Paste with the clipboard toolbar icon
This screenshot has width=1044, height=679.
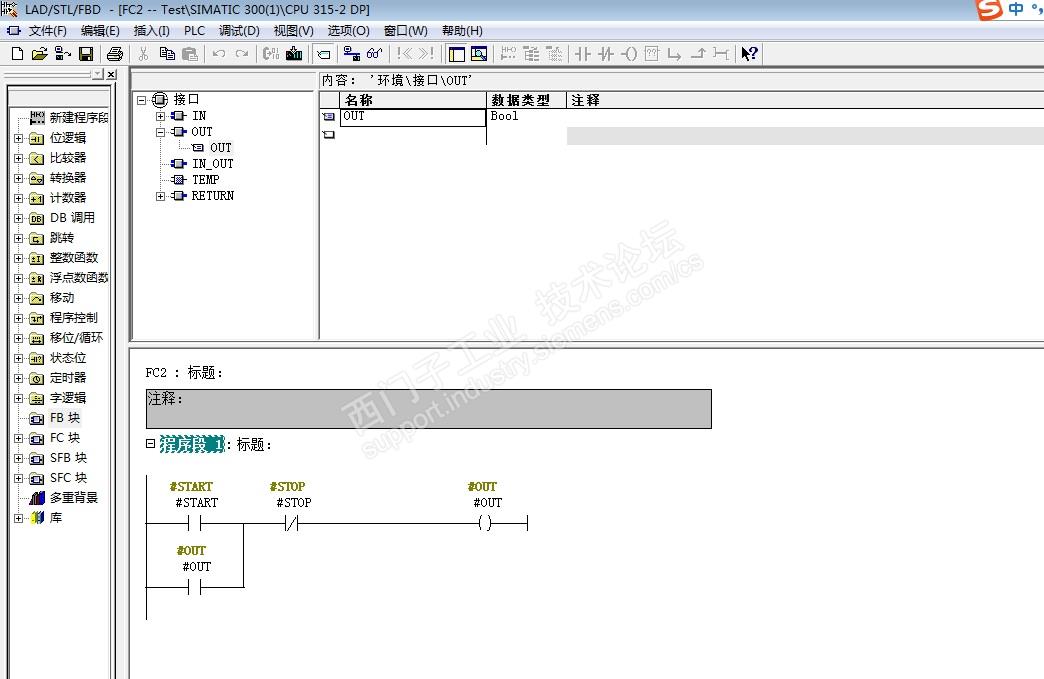pos(190,54)
